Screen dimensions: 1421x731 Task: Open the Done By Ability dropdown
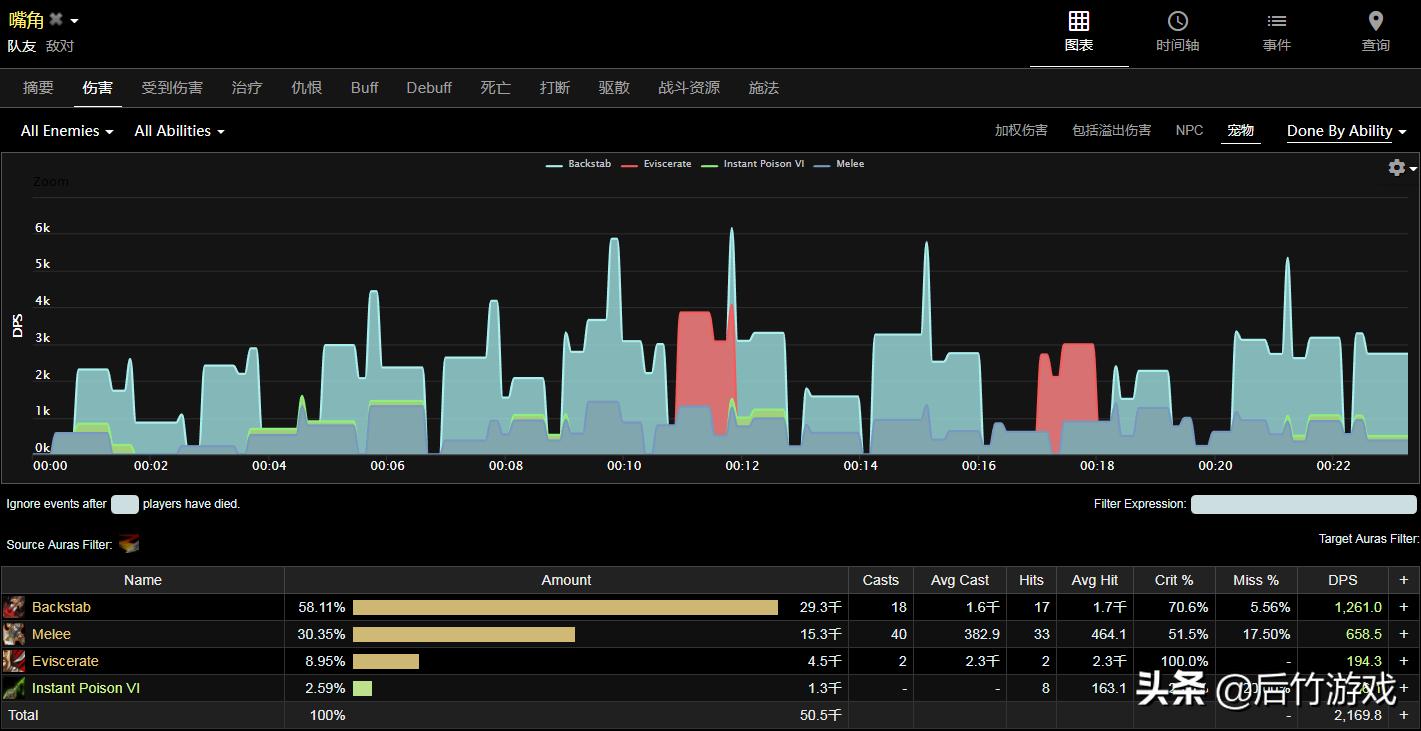(1346, 131)
